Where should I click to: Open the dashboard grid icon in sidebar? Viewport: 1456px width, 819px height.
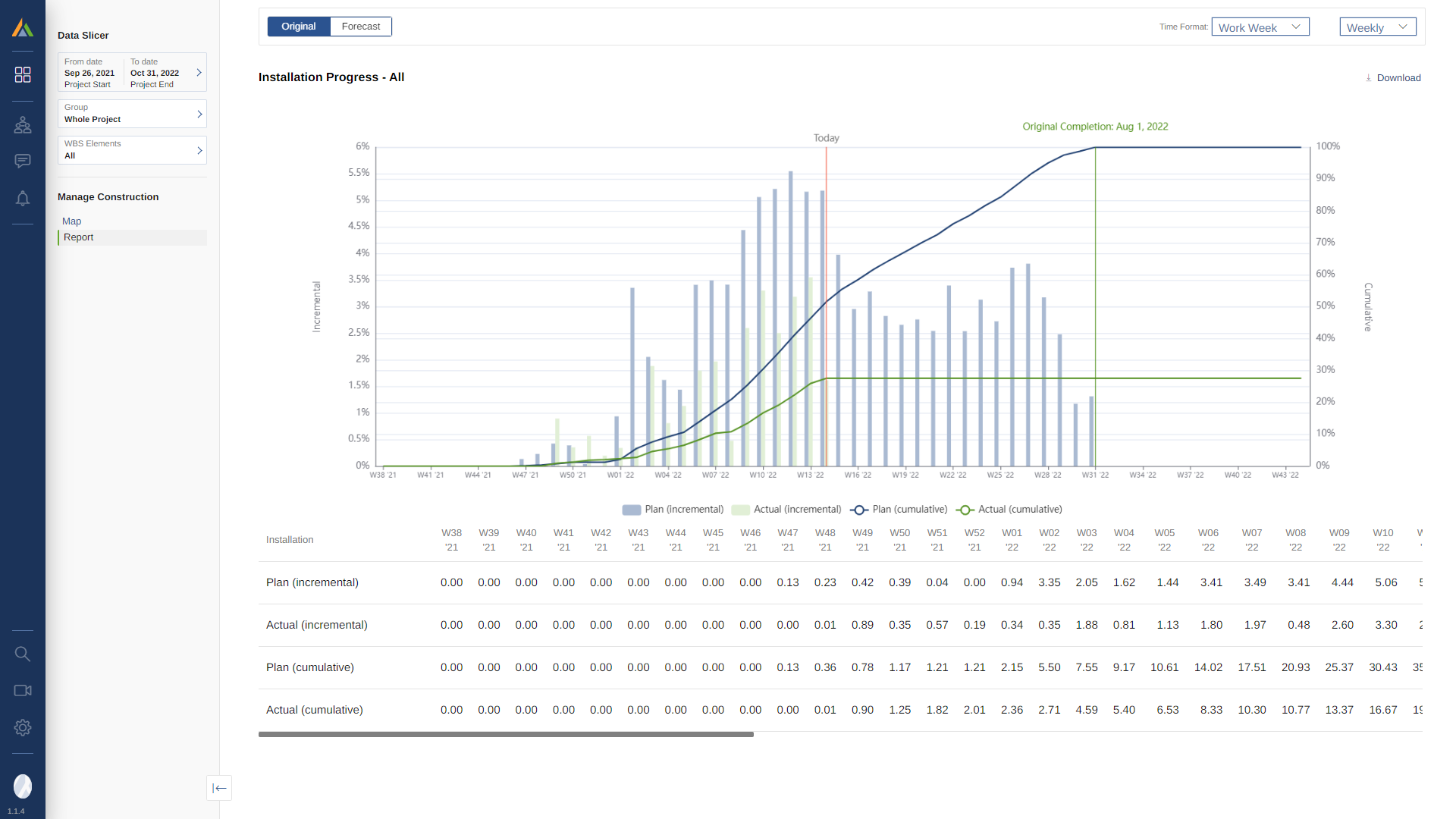pyautogui.click(x=23, y=74)
